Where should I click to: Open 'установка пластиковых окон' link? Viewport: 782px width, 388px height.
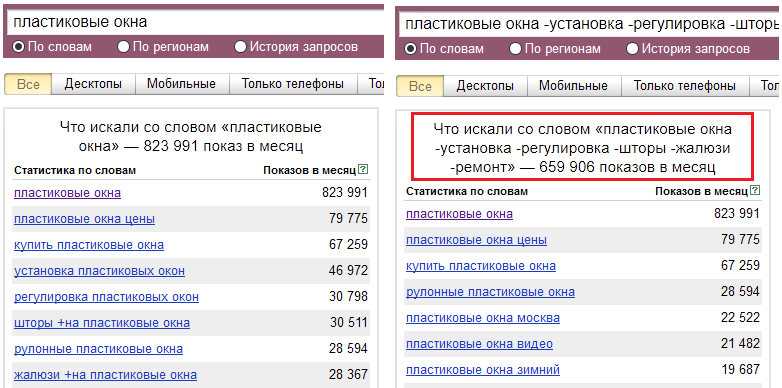(99, 271)
